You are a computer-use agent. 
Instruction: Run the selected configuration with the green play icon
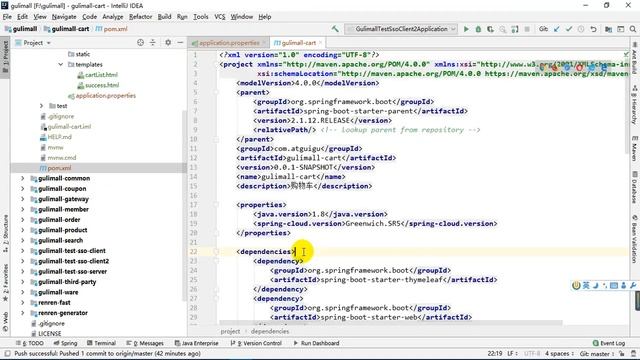point(466,29)
